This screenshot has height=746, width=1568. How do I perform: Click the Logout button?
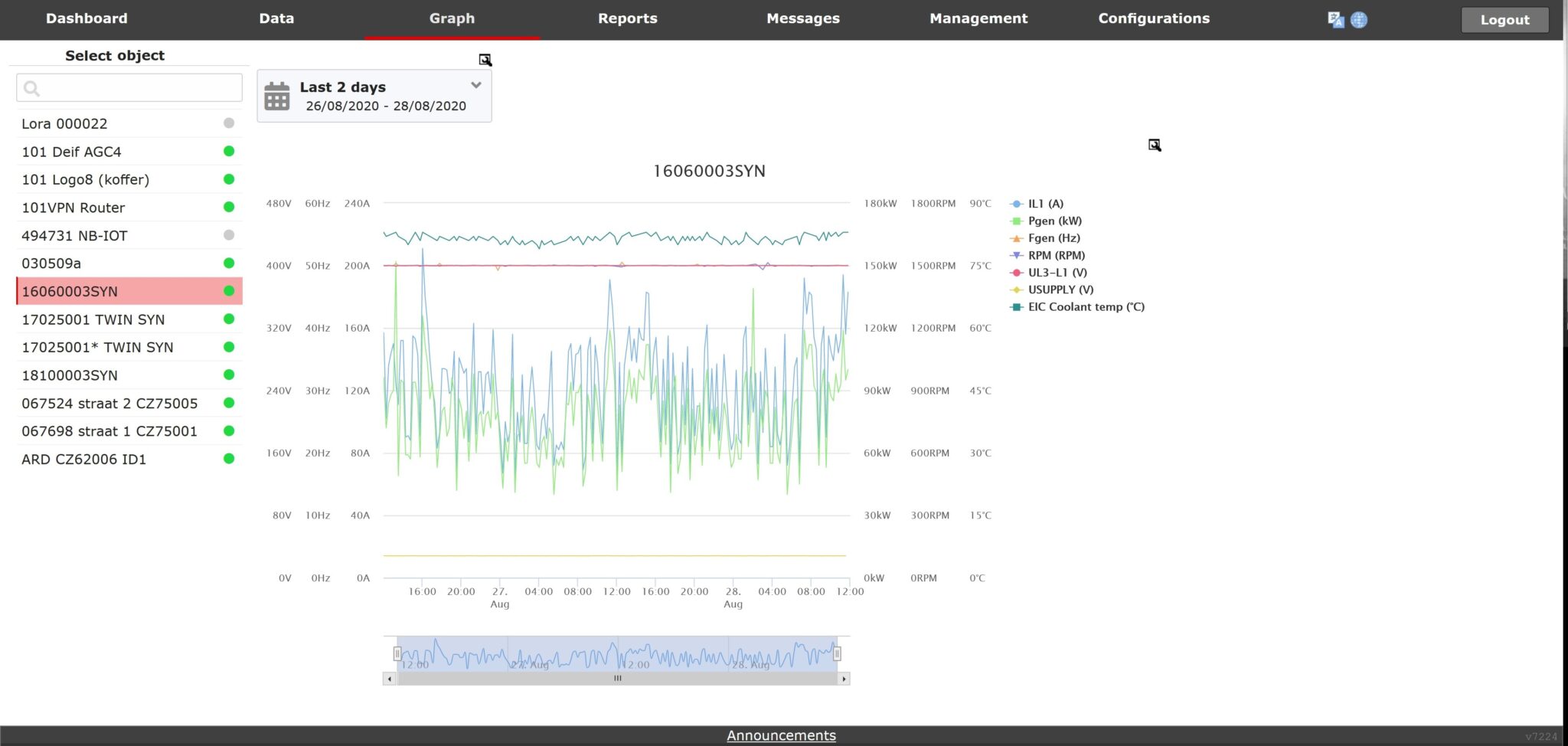(x=1503, y=20)
